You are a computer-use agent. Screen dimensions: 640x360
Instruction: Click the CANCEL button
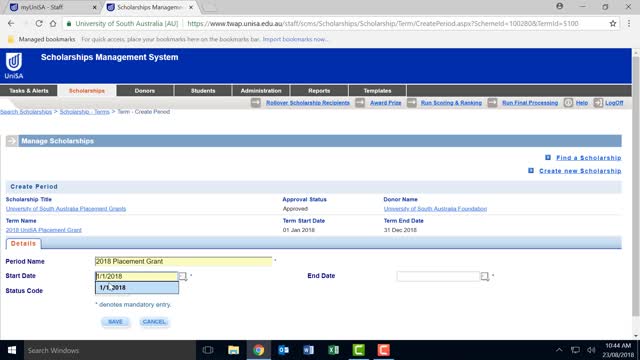154,322
